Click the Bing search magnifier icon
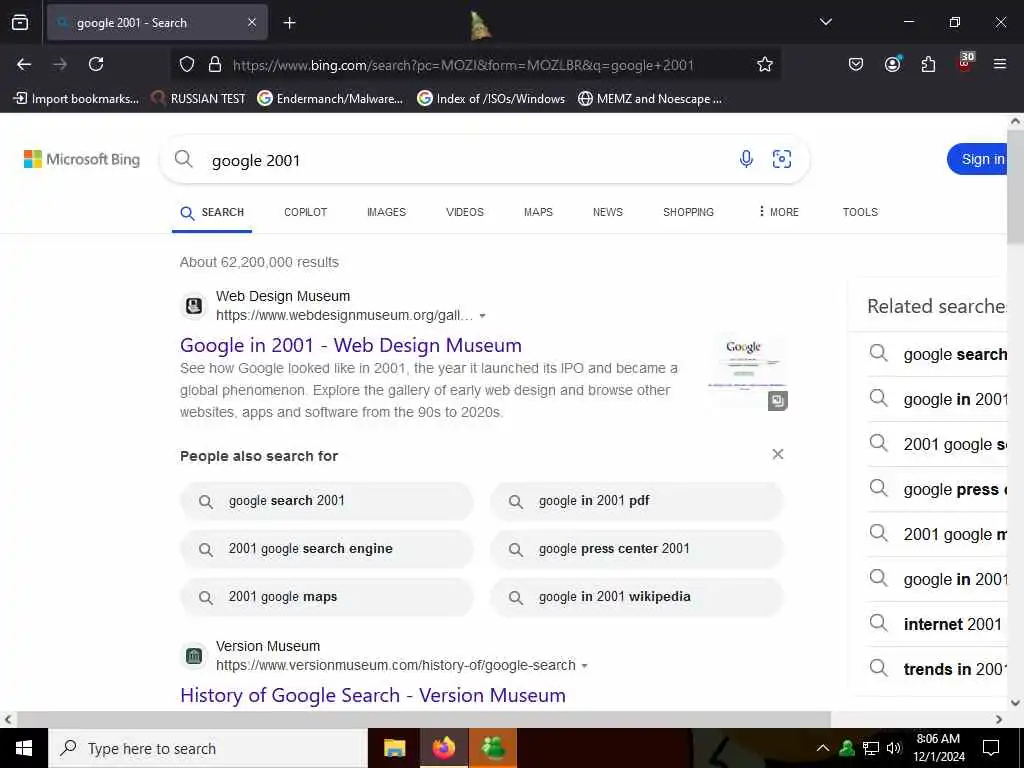The width and height of the screenshot is (1024, 768). coord(184,159)
